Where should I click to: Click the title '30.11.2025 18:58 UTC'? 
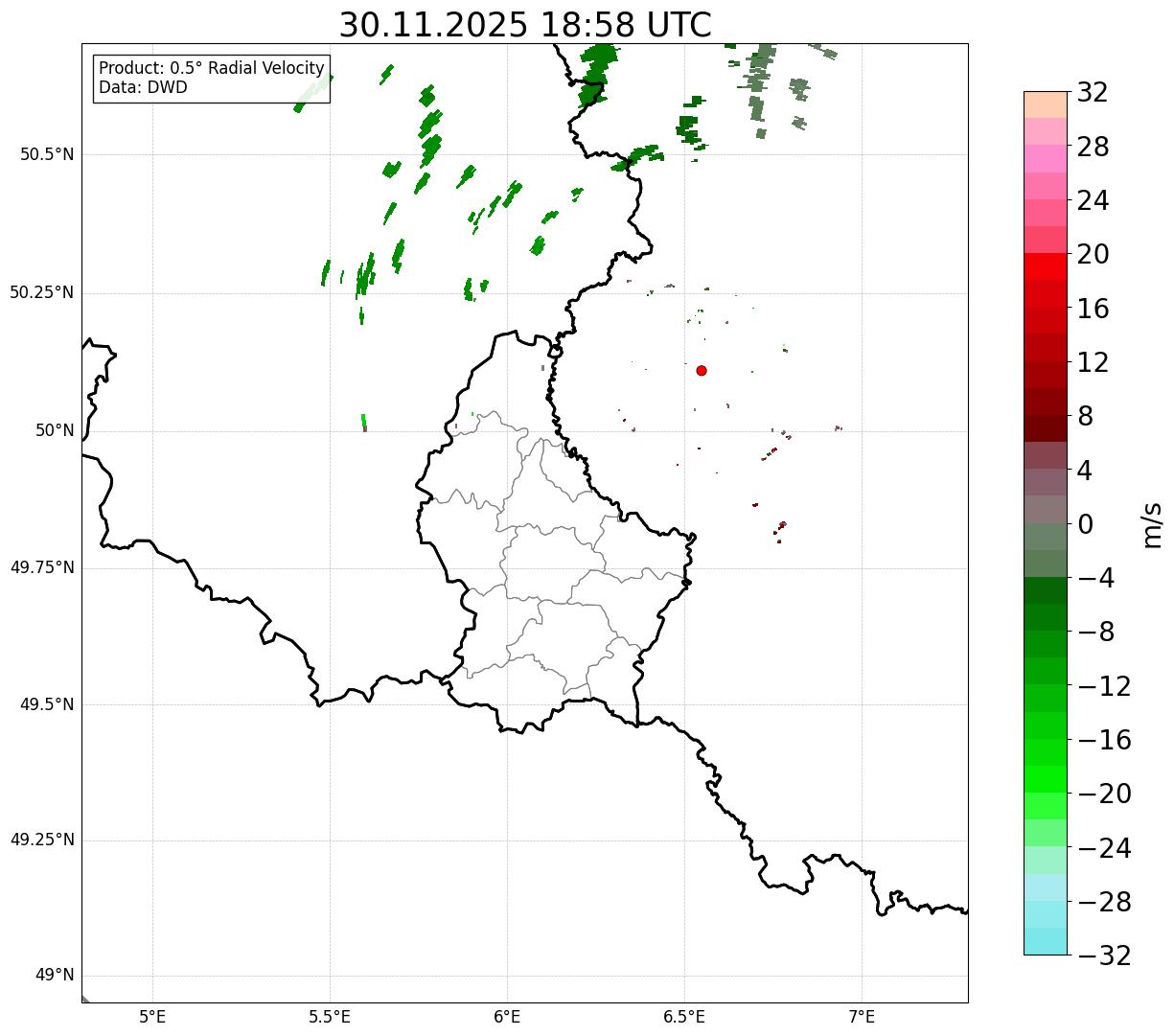click(525, 25)
